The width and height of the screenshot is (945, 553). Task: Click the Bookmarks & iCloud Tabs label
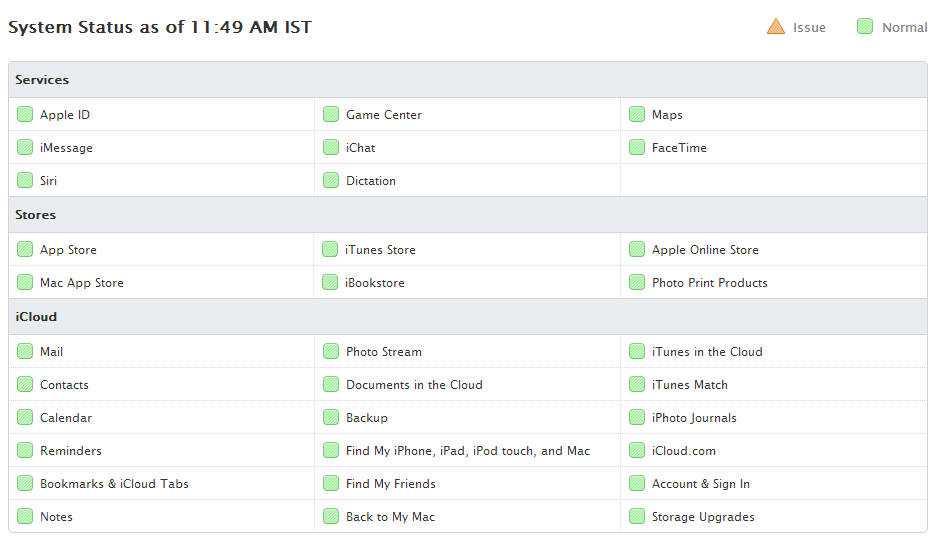[x=114, y=484]
